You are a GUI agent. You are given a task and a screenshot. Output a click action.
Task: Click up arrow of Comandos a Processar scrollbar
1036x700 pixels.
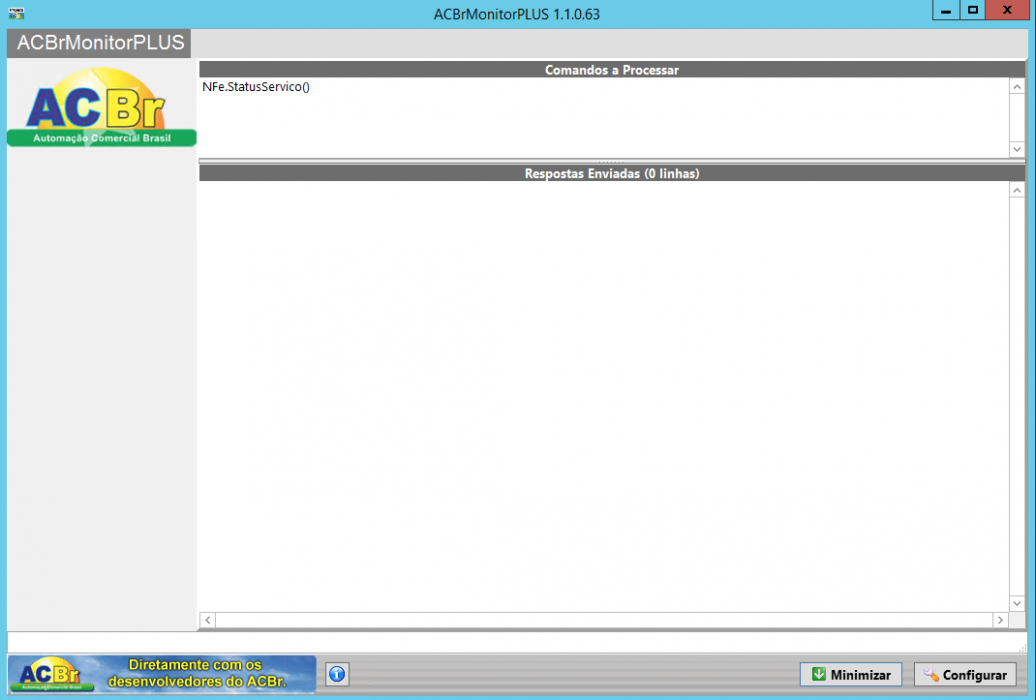click(1017, 87)
